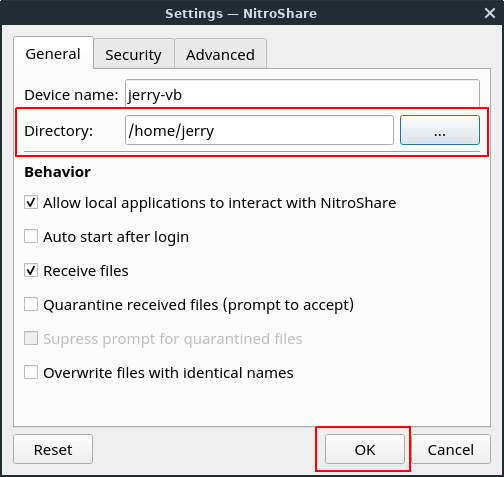Screen dimensions: 504x477
Task: Enable Auto start after login
Action: (31, 236)
